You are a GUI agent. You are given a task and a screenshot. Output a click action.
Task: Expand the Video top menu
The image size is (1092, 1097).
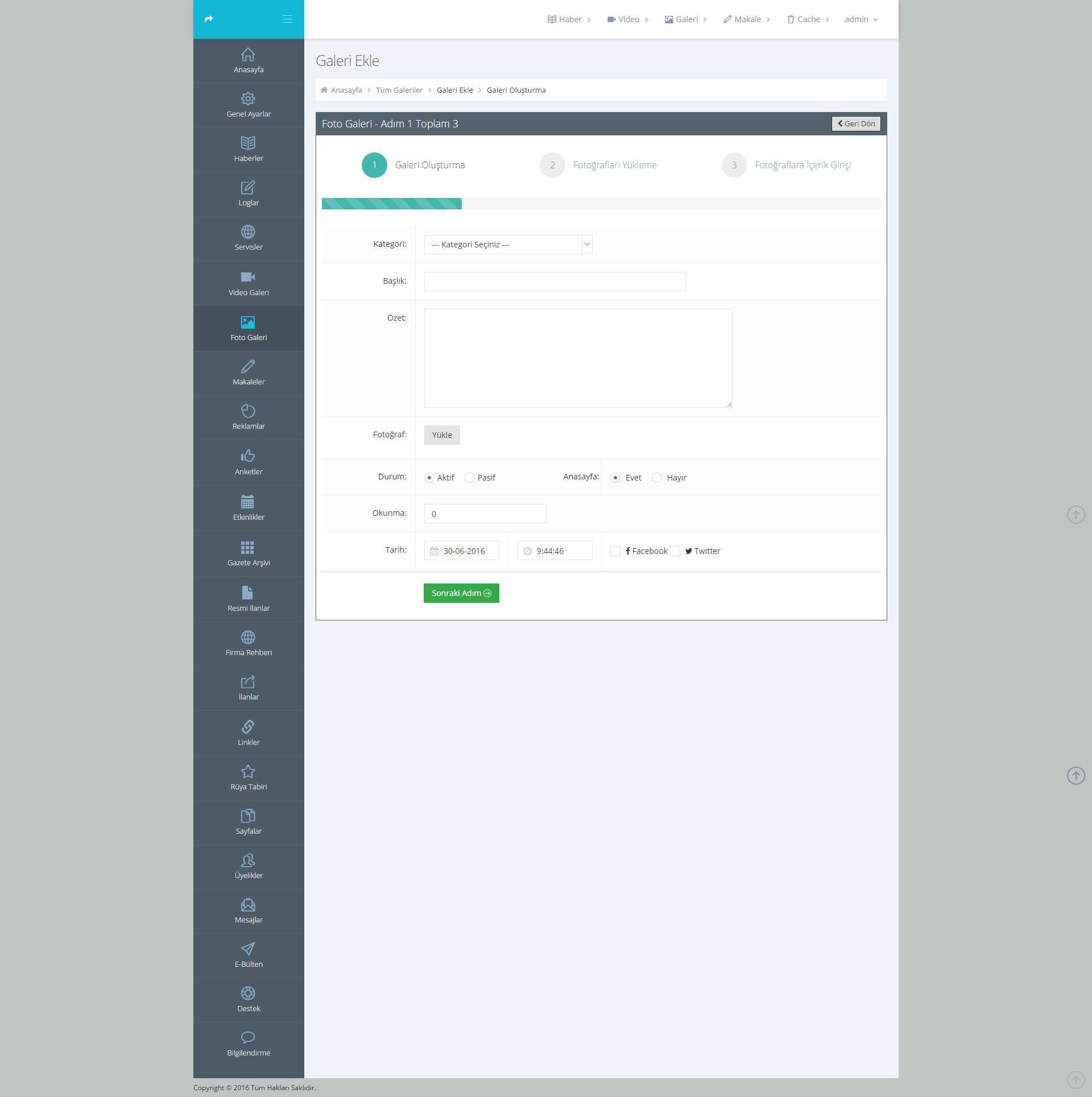pyautogui.click(x=628, y=19)
